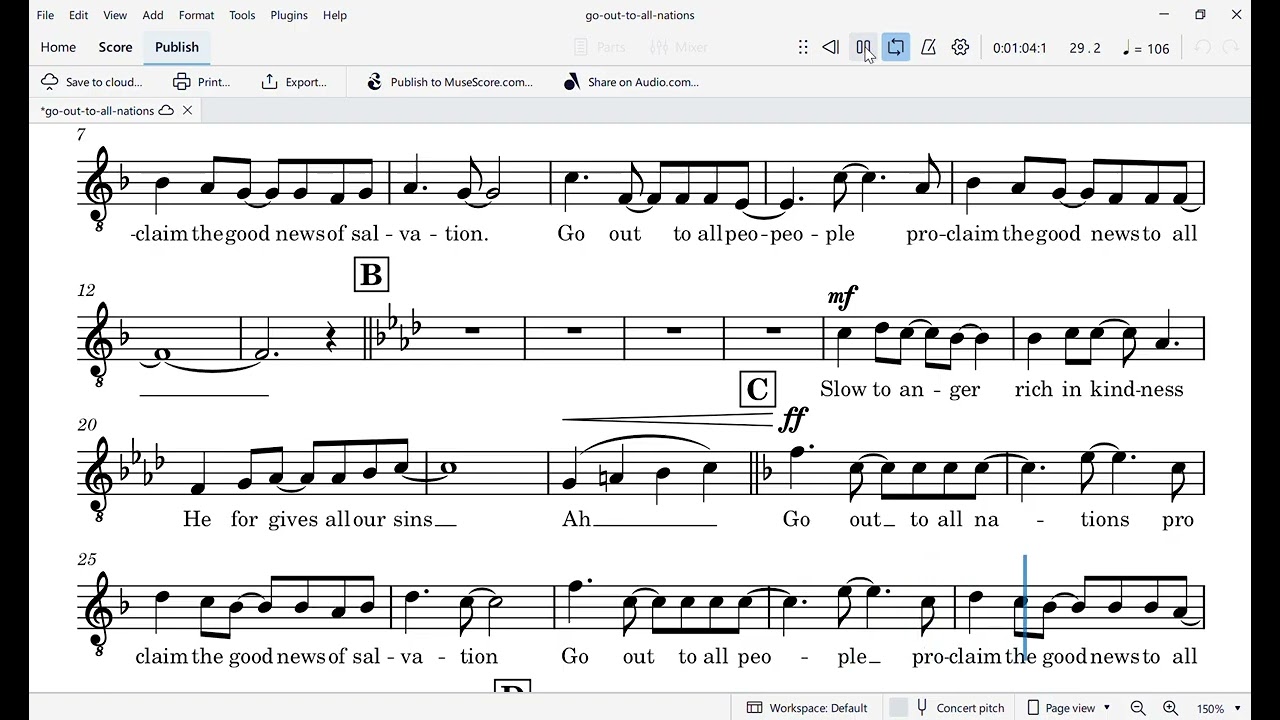1280x720 pixels.
Task: Click measure number 25
Action: pos(87,560)
